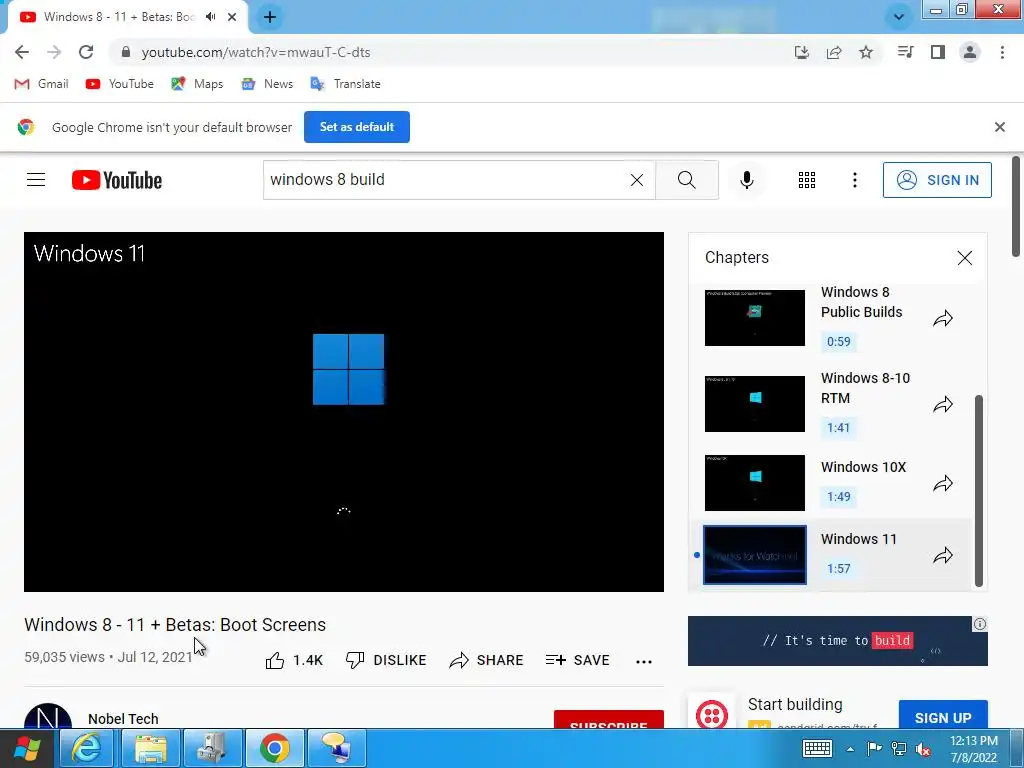Open the Gmail bookmark
1024x768 pixels.
click(x=41, y=84)
